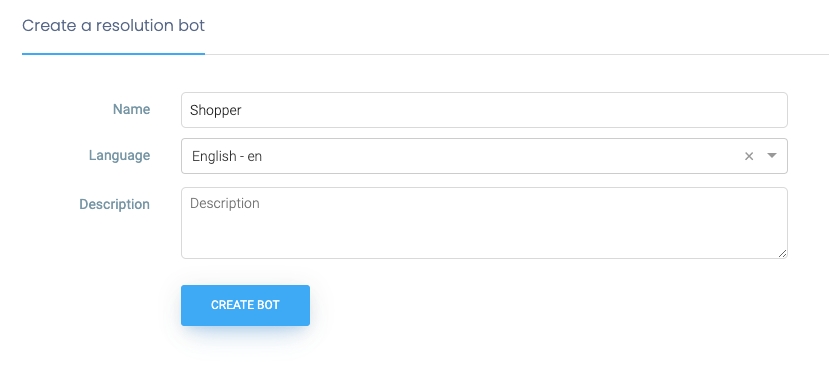Click the middle of the Language selector
This screenshot has height=371, width=829.
[x=484, y=156]
